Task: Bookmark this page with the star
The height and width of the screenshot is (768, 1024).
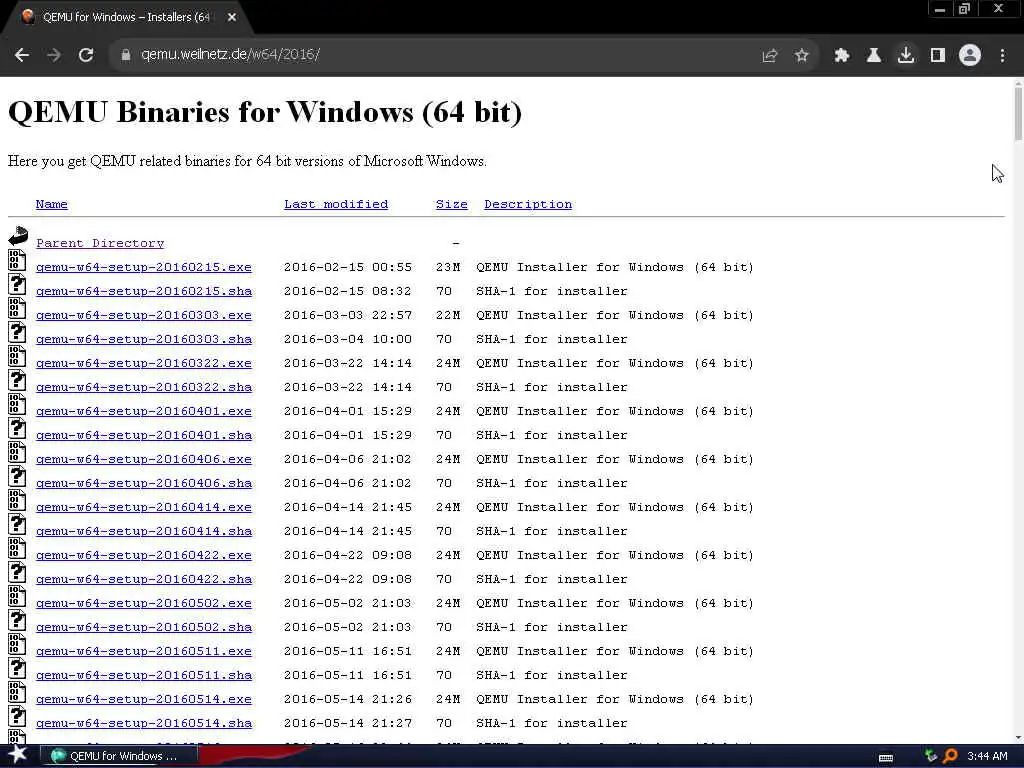Action: coord(802,56)
